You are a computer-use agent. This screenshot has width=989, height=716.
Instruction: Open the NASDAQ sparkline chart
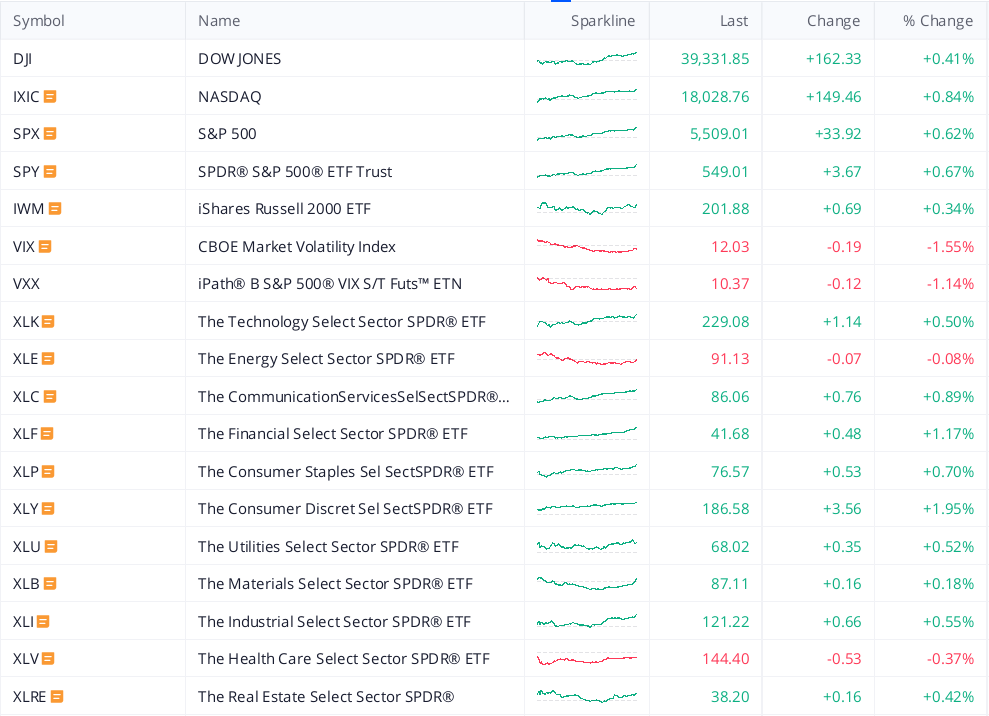click(x=587, y=97)
